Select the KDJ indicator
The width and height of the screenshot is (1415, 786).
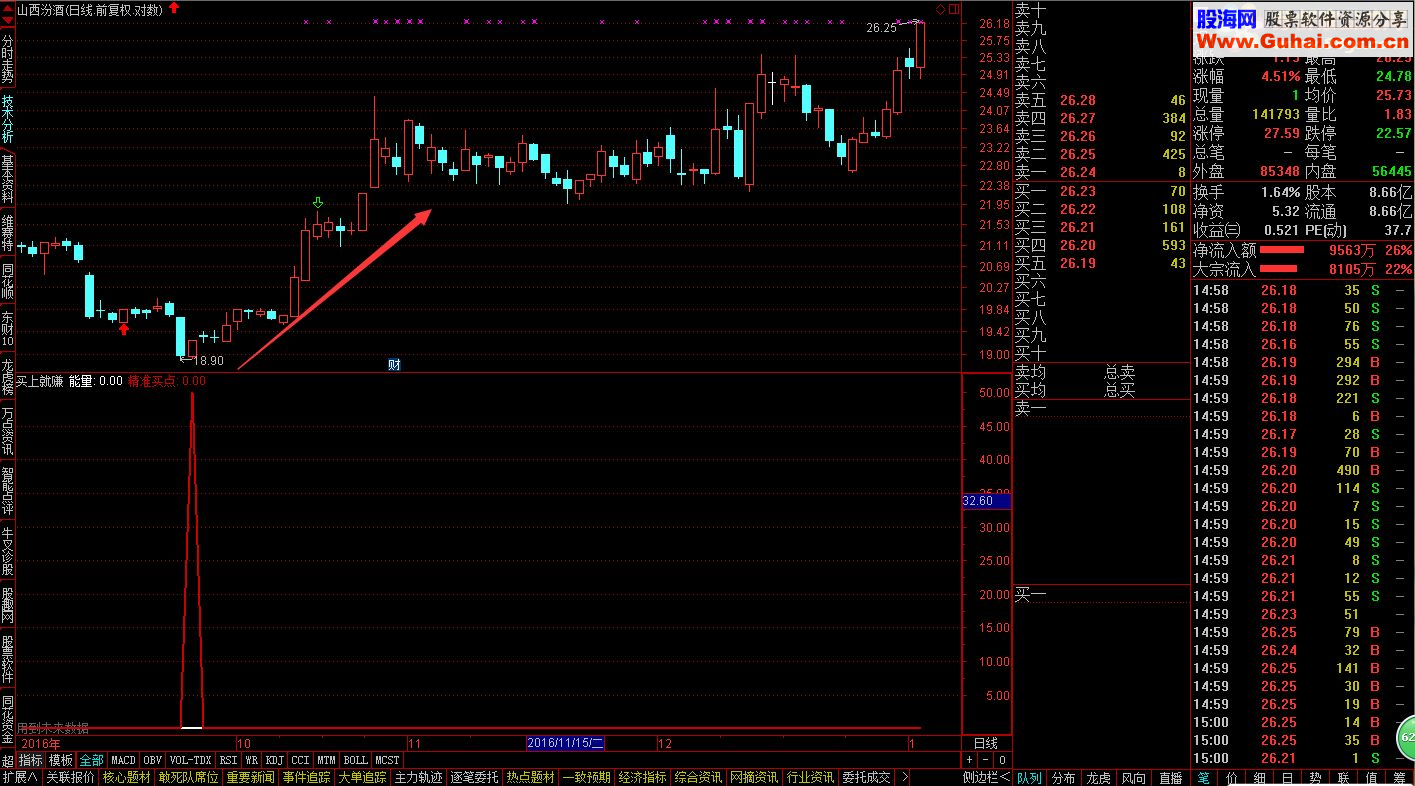coord(275,761)
